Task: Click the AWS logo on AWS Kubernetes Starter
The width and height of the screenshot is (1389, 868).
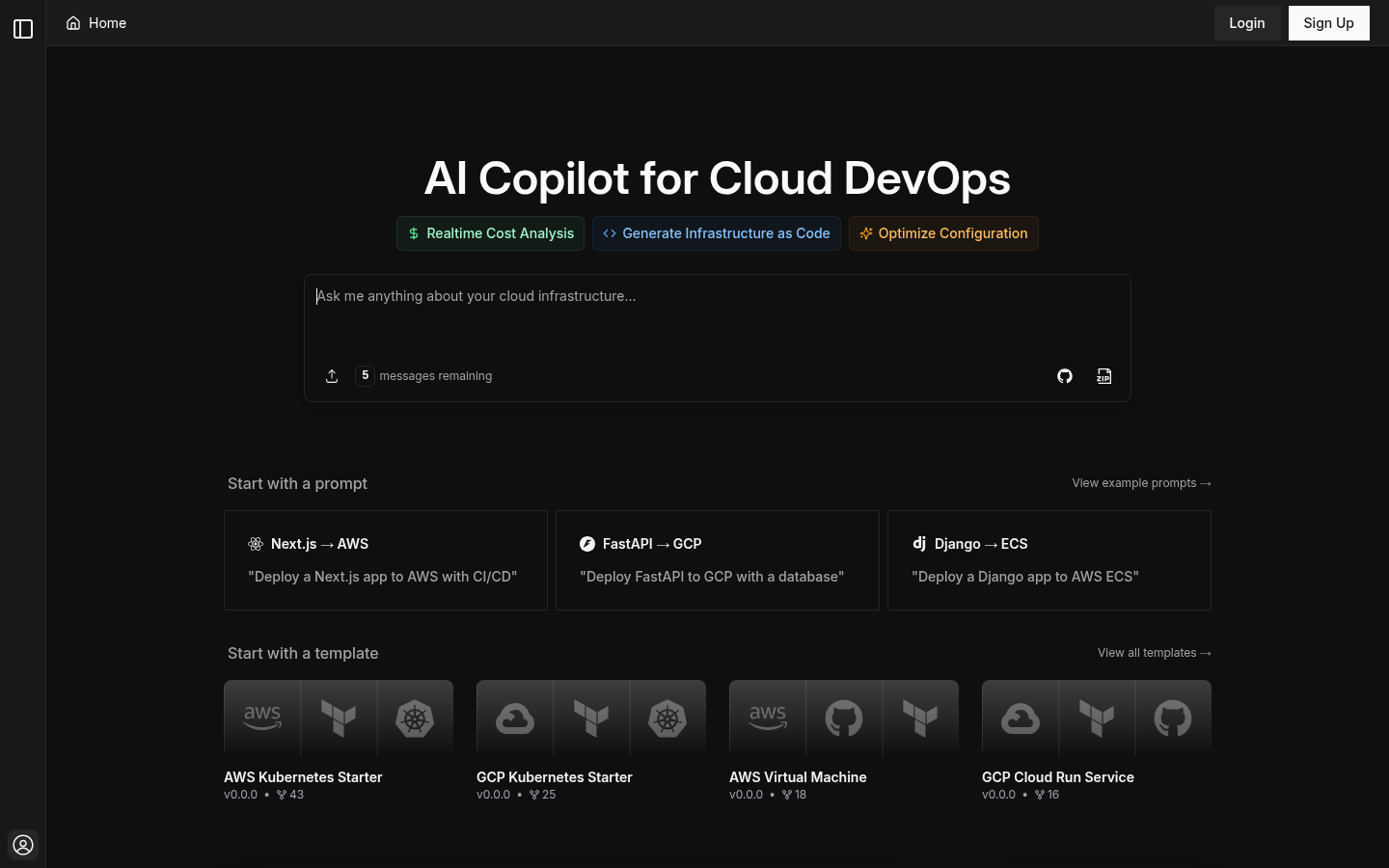Action: click(262, 718)
